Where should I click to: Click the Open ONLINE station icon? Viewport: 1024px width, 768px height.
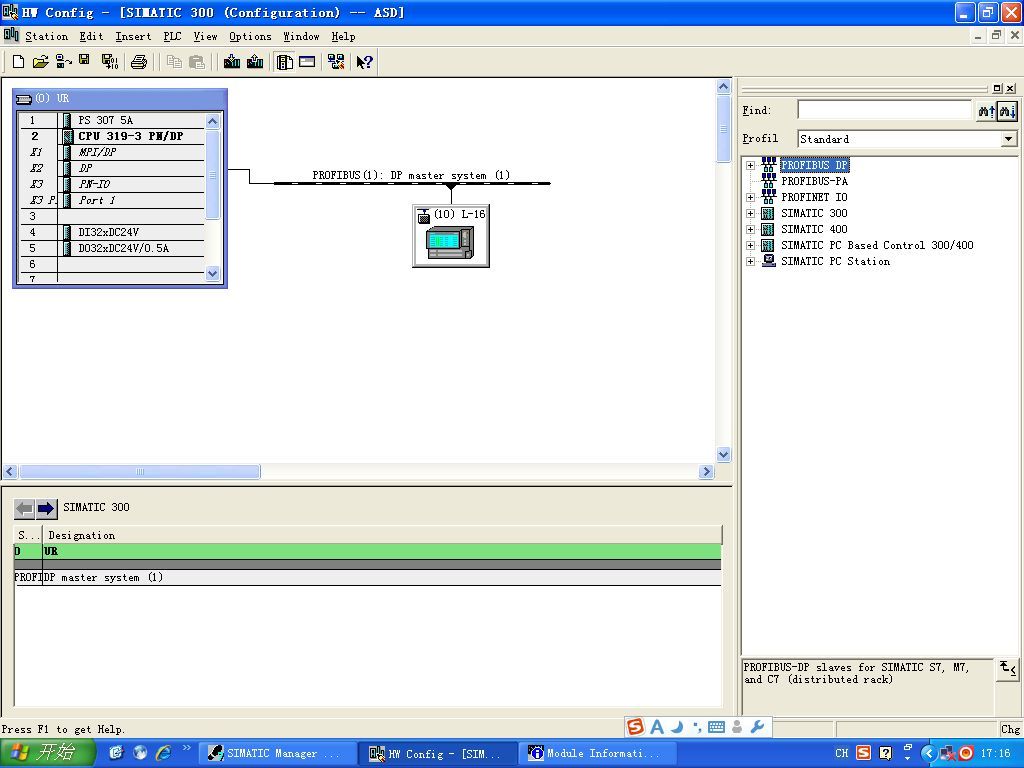(x=63, y=62)
